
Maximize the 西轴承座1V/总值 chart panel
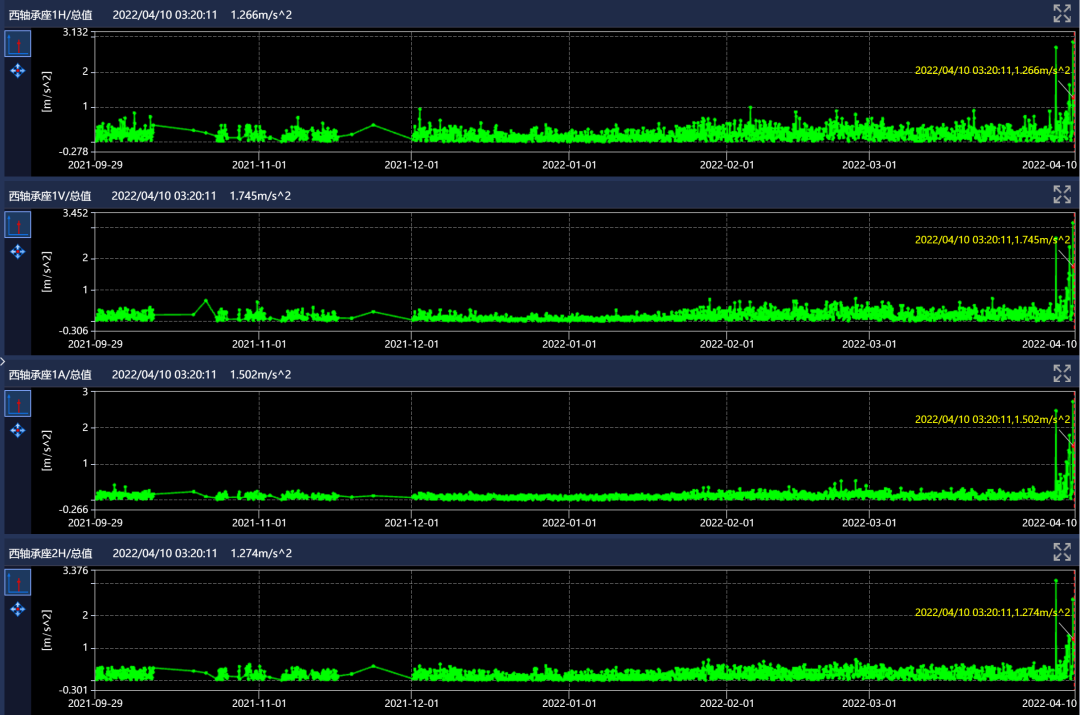point(1062,194)
